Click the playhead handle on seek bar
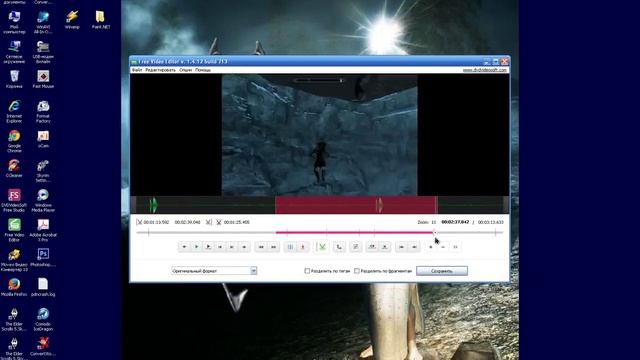This screenshot has height=360, width=640. (x=434, y=232)
